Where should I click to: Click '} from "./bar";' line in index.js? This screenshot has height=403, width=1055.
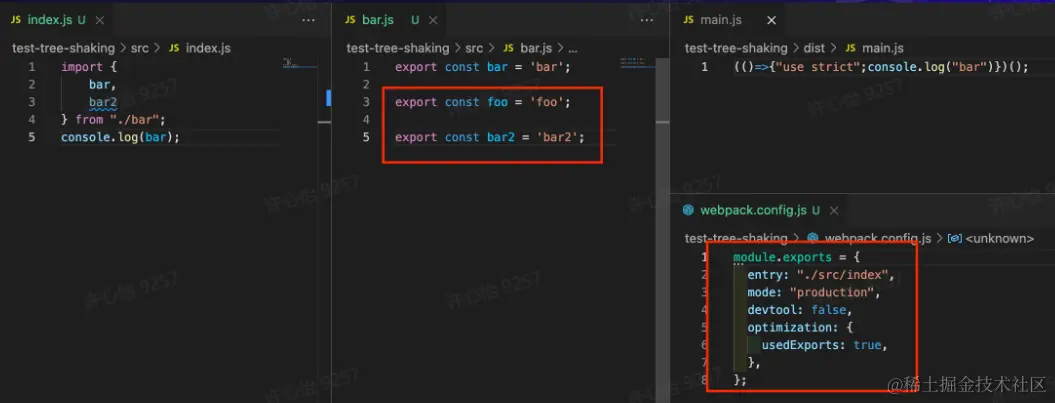click(x=113, y=120)
